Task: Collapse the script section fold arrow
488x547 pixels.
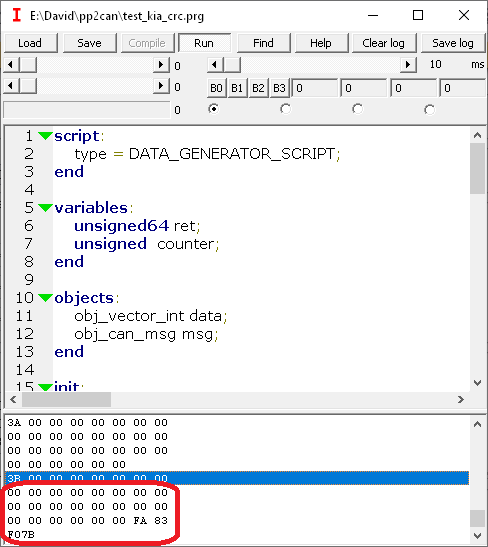Action: (45, 135)
